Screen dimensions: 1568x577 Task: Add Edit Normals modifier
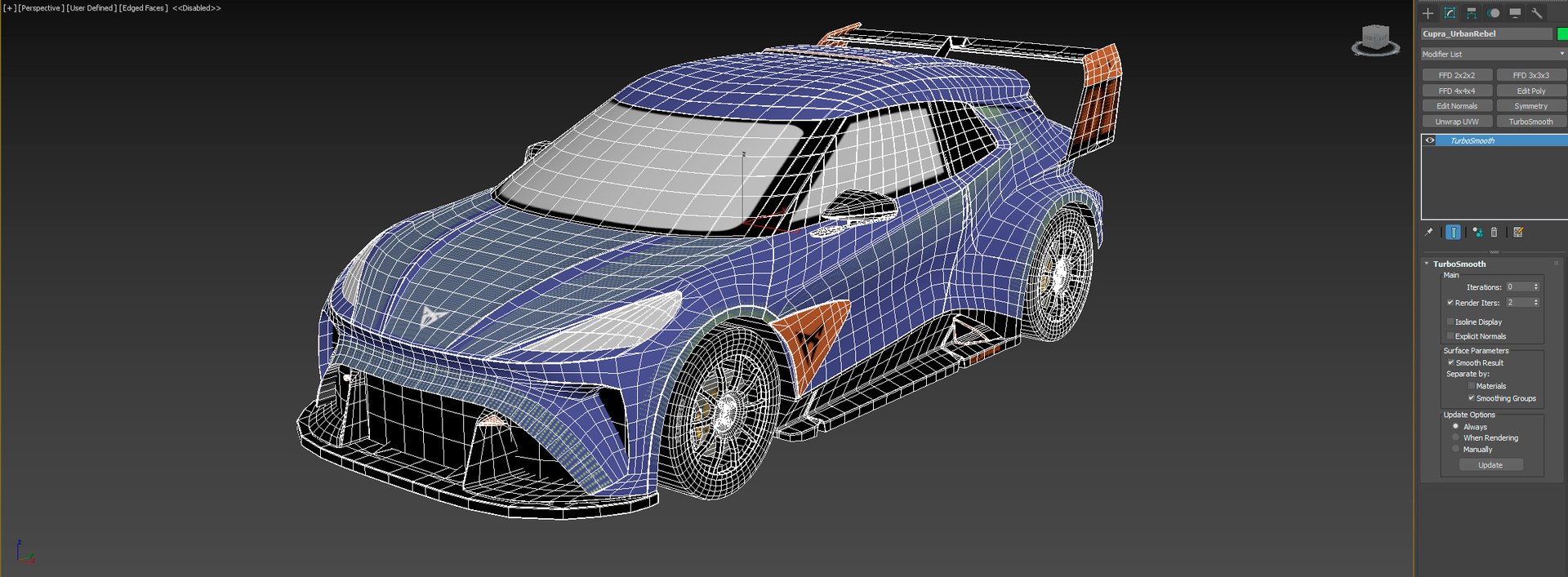point(1457,106)
